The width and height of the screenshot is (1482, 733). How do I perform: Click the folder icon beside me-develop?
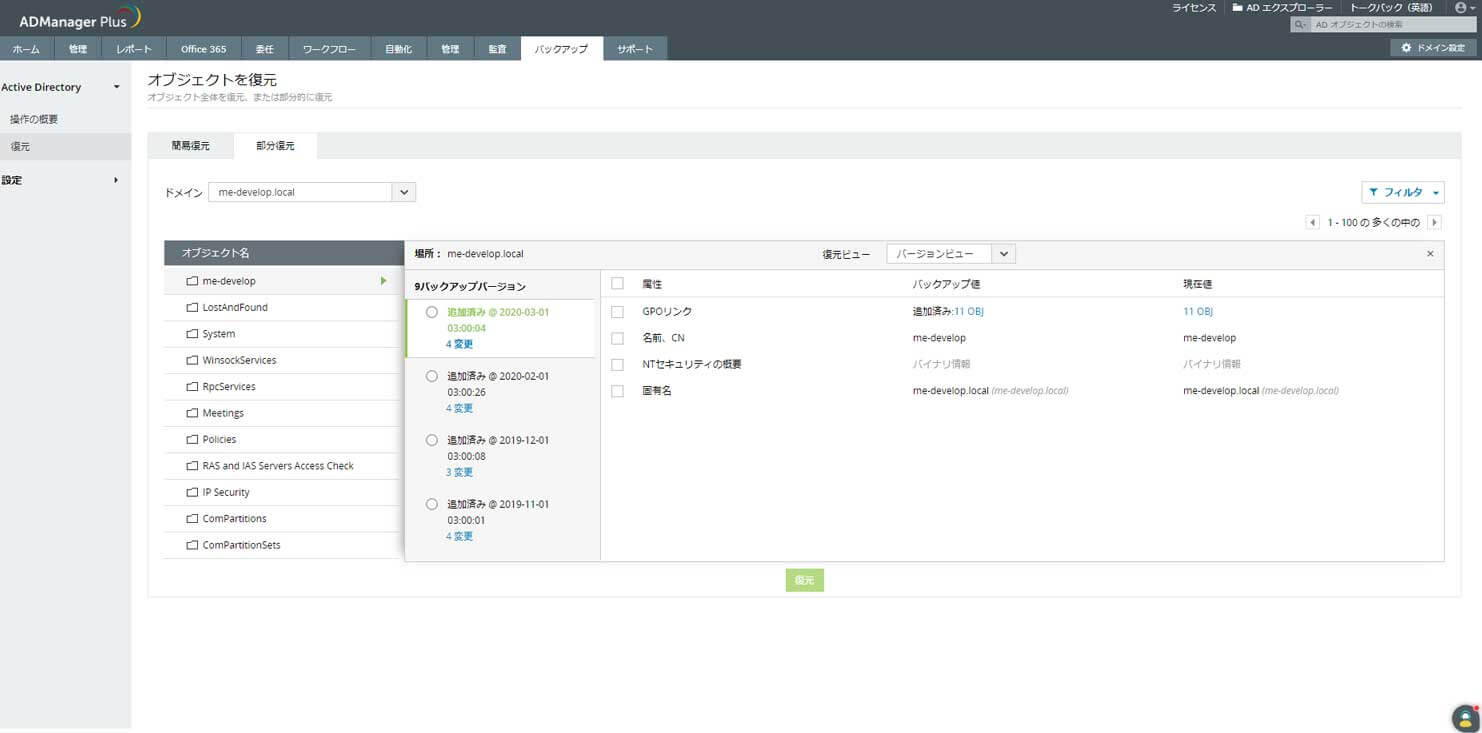192,281
